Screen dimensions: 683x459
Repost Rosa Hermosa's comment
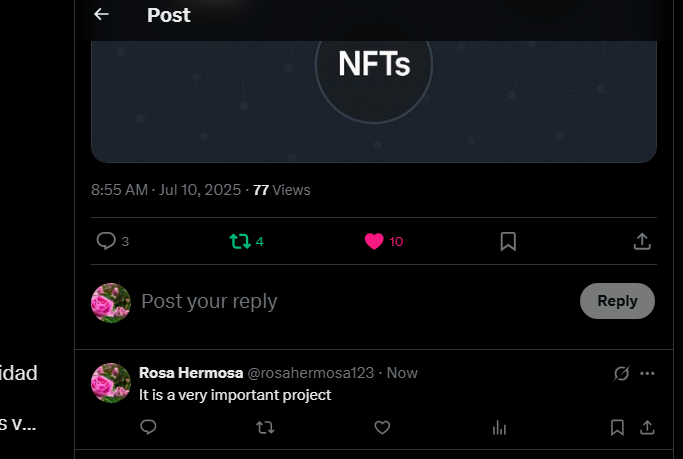click(x=265, y=428)
